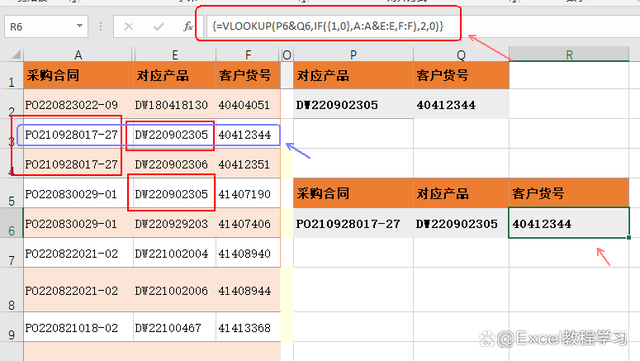The width and height of the screenshot is (640, 361).
Task: Select cell R6 with value 40412344
Action: click(569, 223)
